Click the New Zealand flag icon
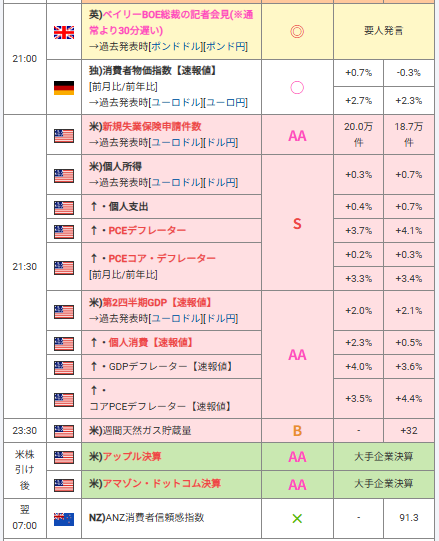Viewport: 439px width, 541px height. point(64,519)
